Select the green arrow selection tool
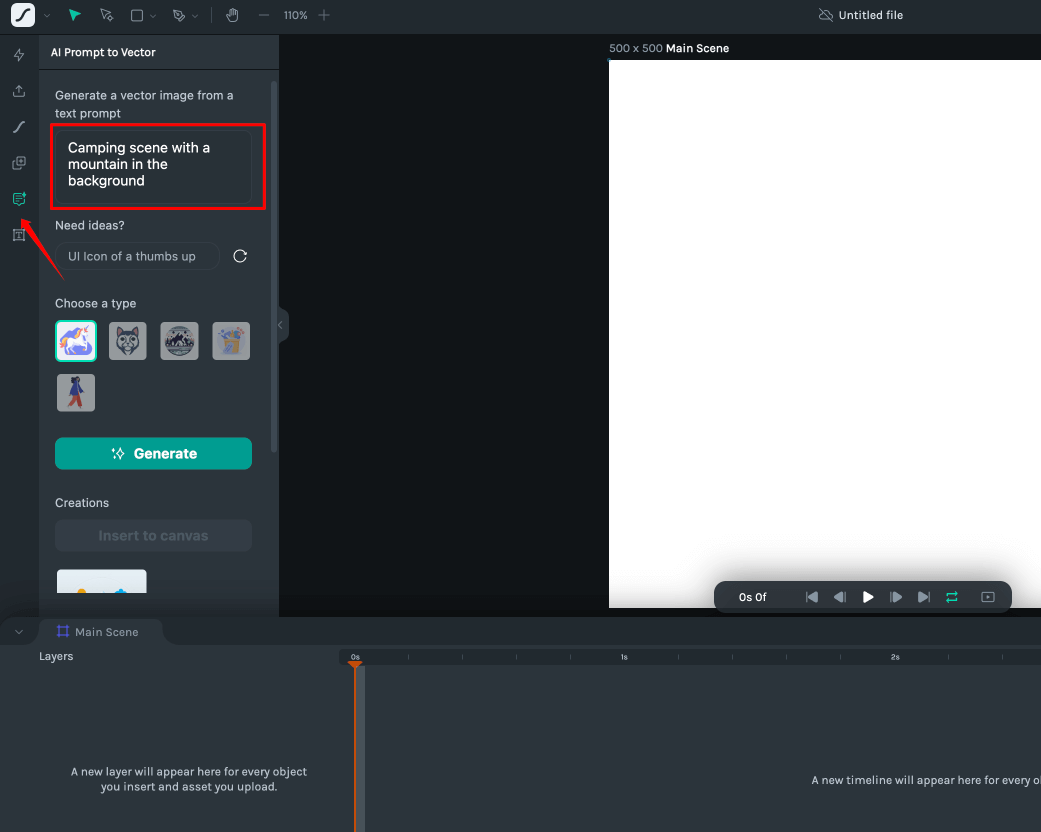1041x832 pixels. click(x=75, y=16)
